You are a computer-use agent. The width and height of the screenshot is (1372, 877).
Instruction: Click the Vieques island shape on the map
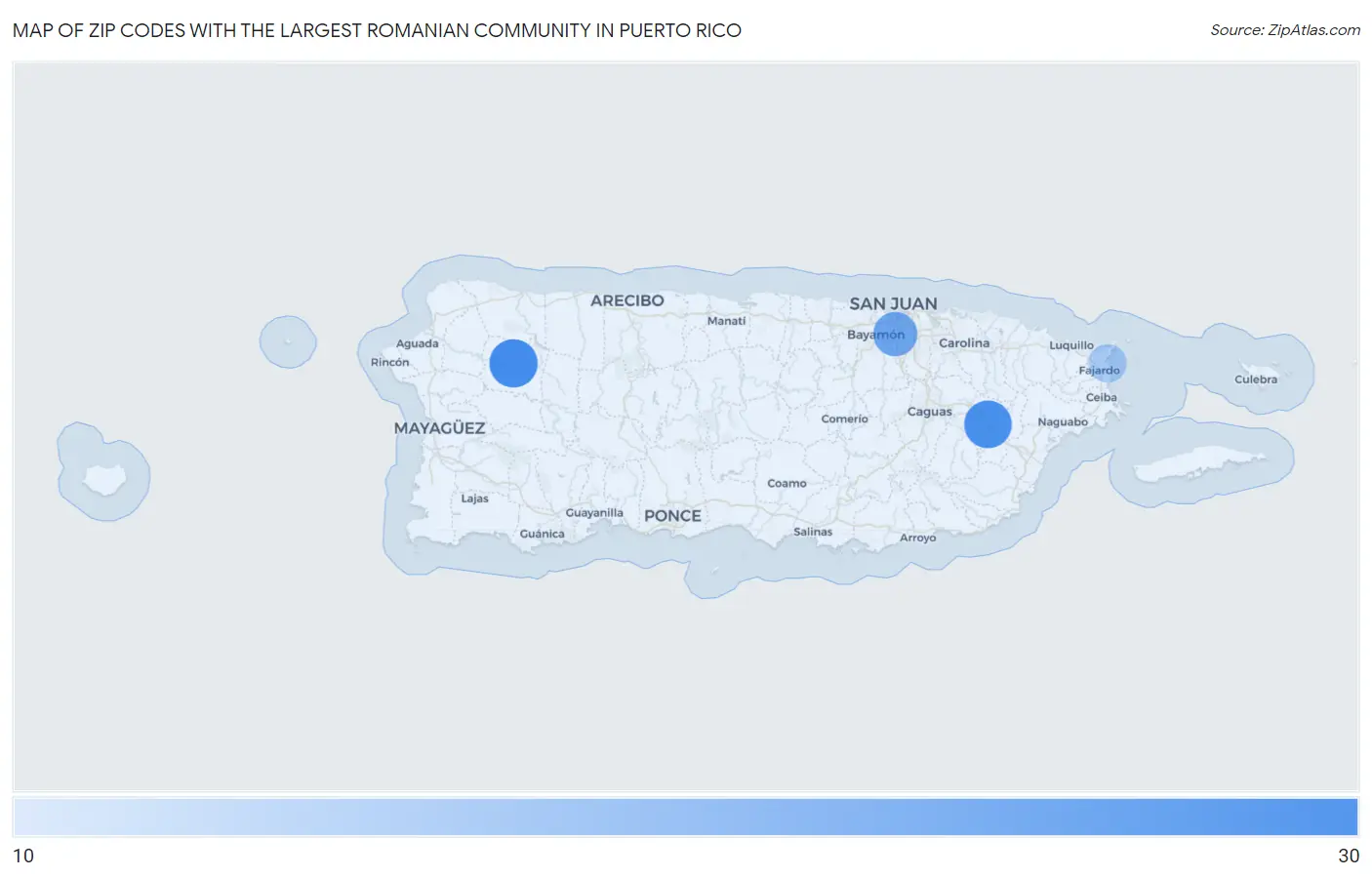tap(1199, 465)
